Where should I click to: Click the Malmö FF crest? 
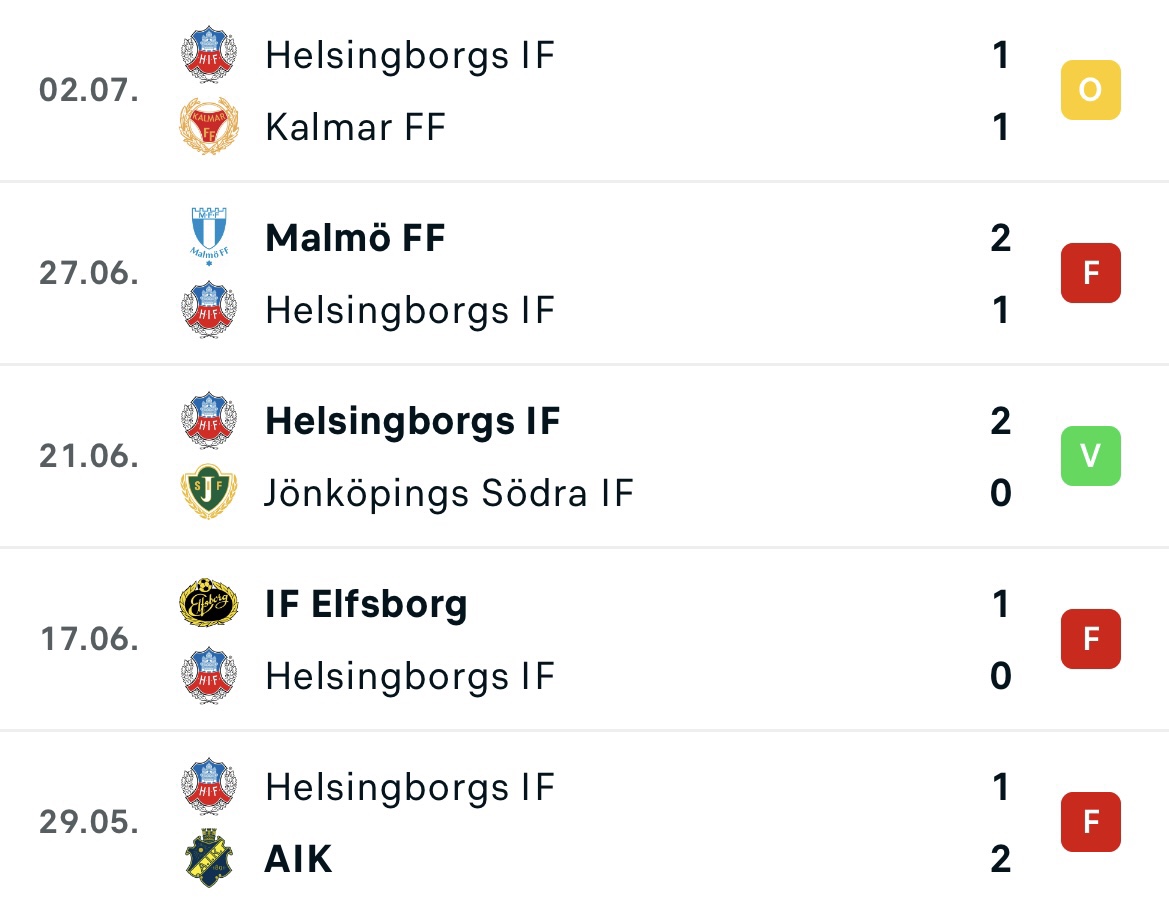coord(209,236)
